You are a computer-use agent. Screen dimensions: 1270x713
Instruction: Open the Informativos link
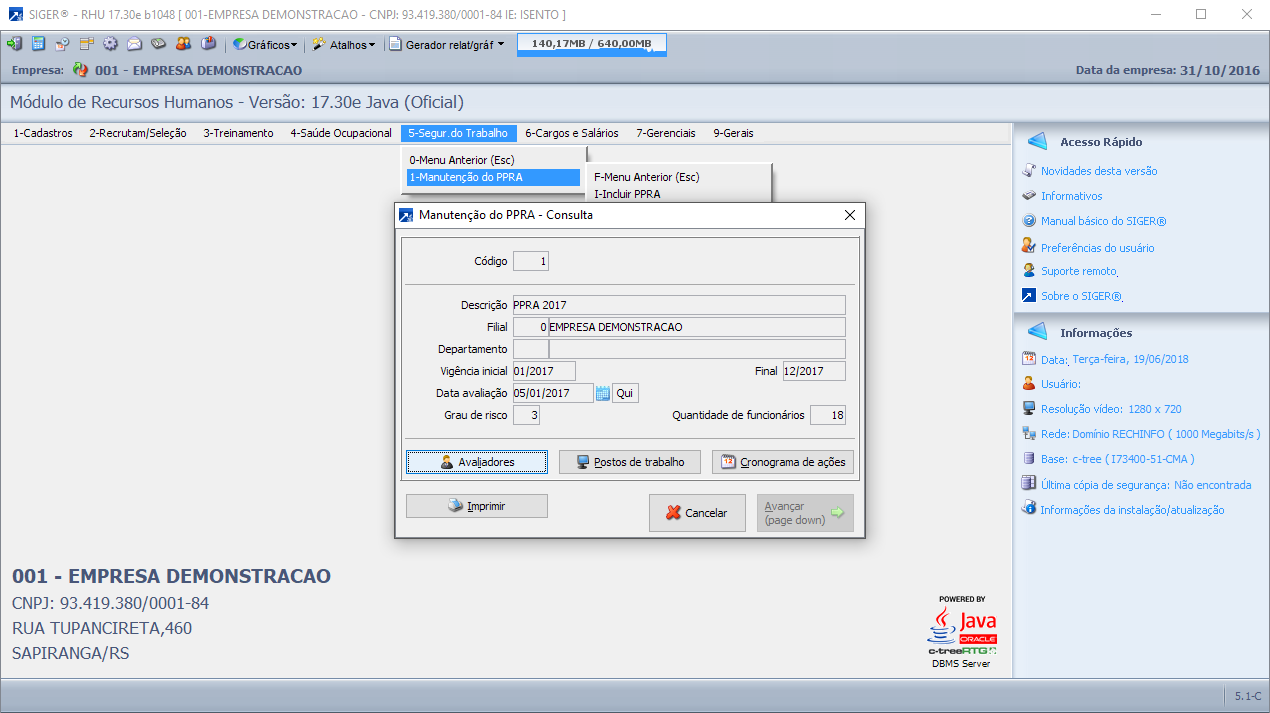click(x=1071, y=196)
